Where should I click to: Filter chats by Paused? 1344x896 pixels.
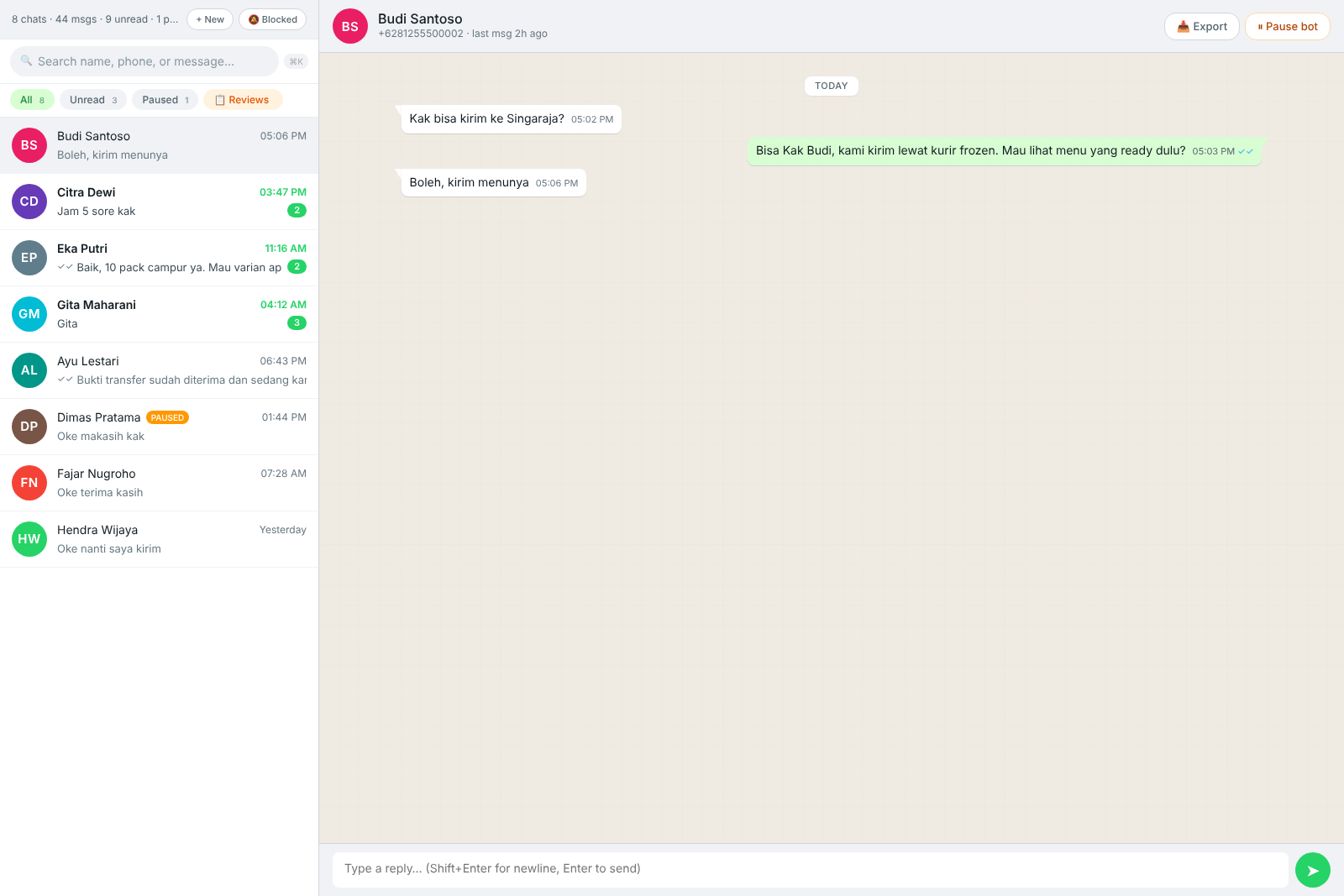click(x=165, y=100)
